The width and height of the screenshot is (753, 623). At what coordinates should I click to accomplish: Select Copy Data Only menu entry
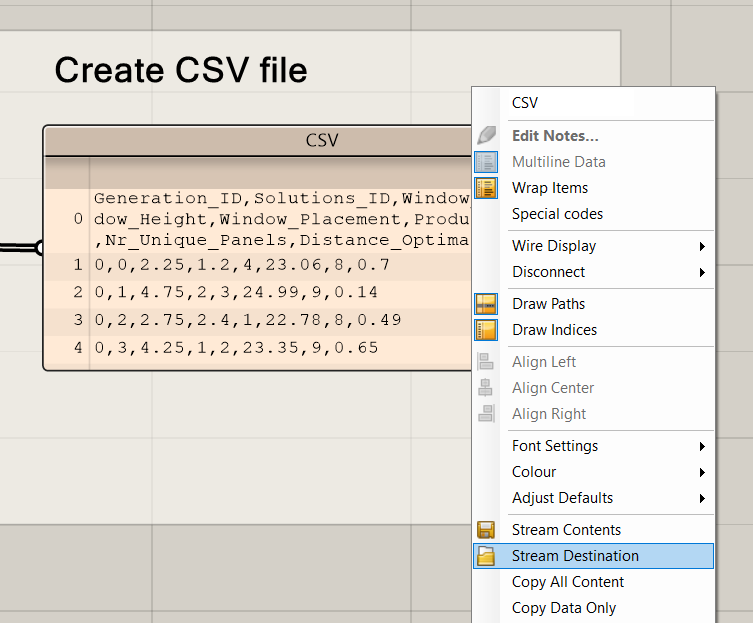(594, 608)
